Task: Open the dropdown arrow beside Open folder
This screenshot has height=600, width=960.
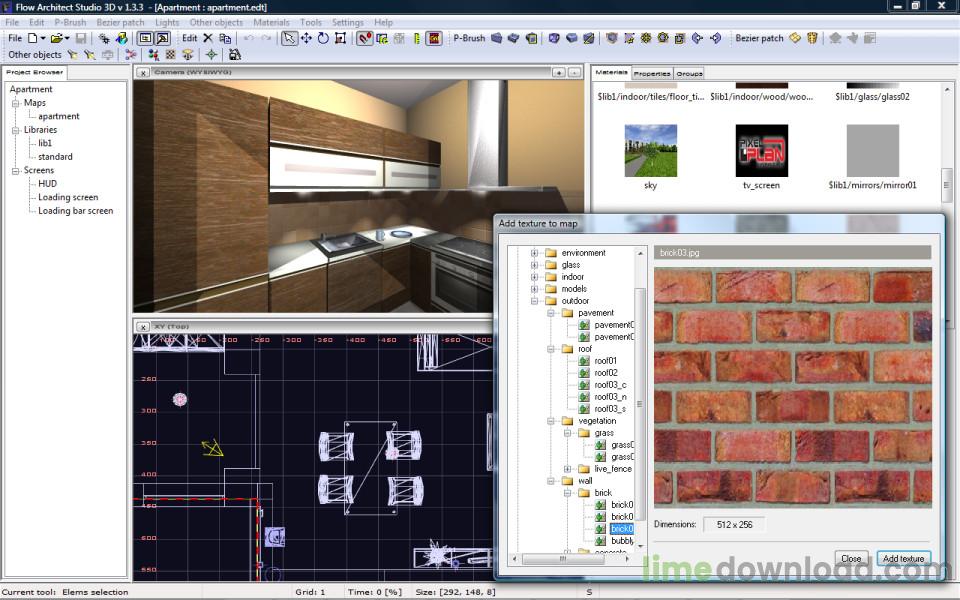Action: click(x=67, y=38)
